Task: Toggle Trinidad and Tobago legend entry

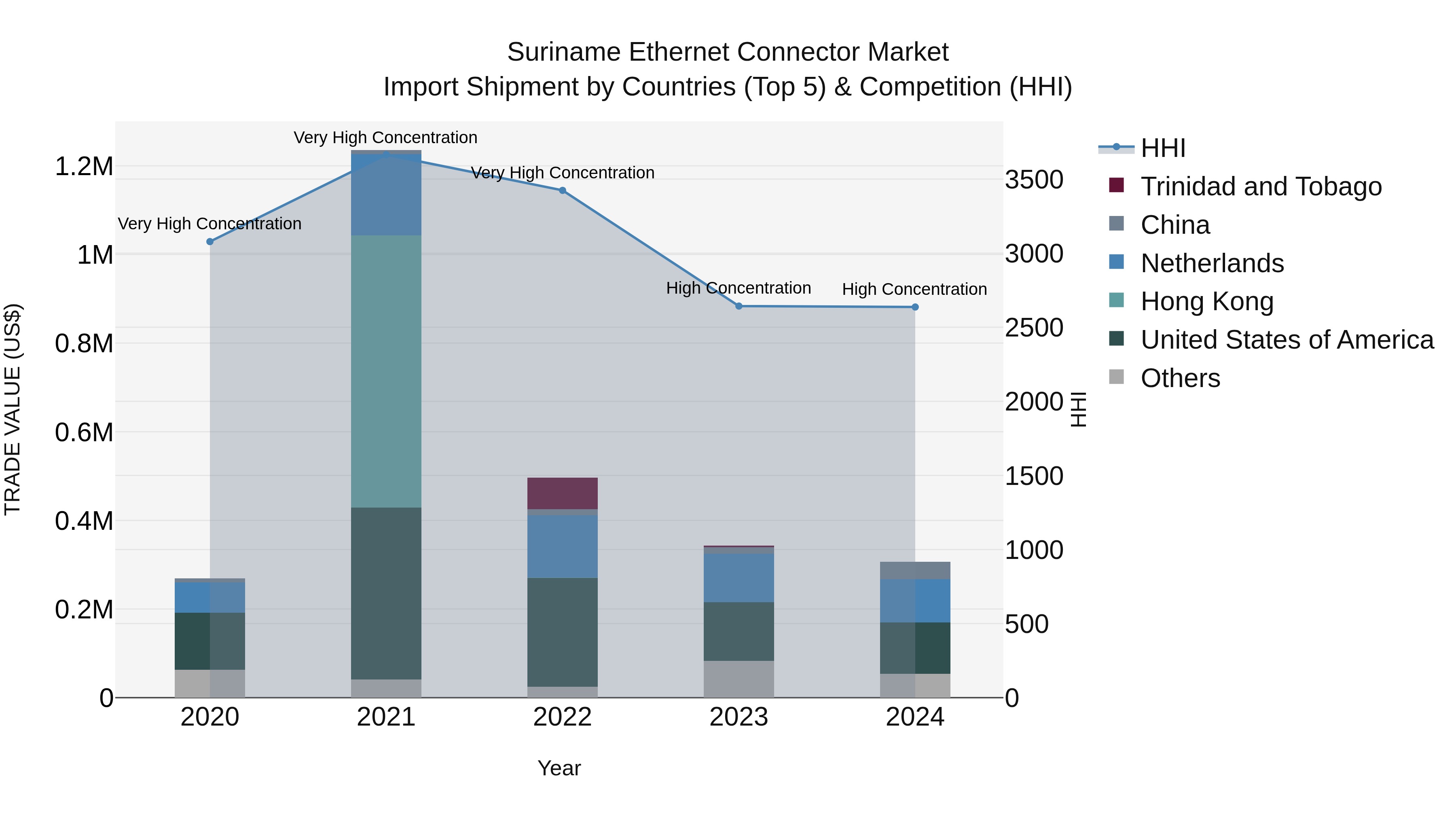Action: point(1245,186)
